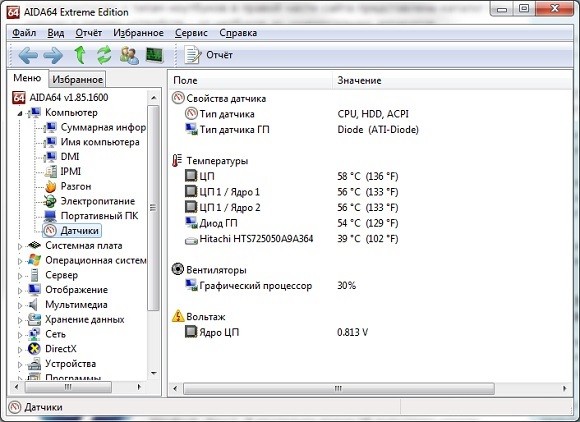Expand the Операционная система node

click(20, 261)
